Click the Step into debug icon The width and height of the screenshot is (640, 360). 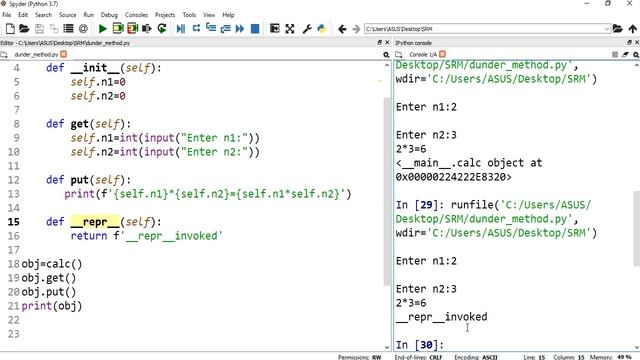click(211, 29)
